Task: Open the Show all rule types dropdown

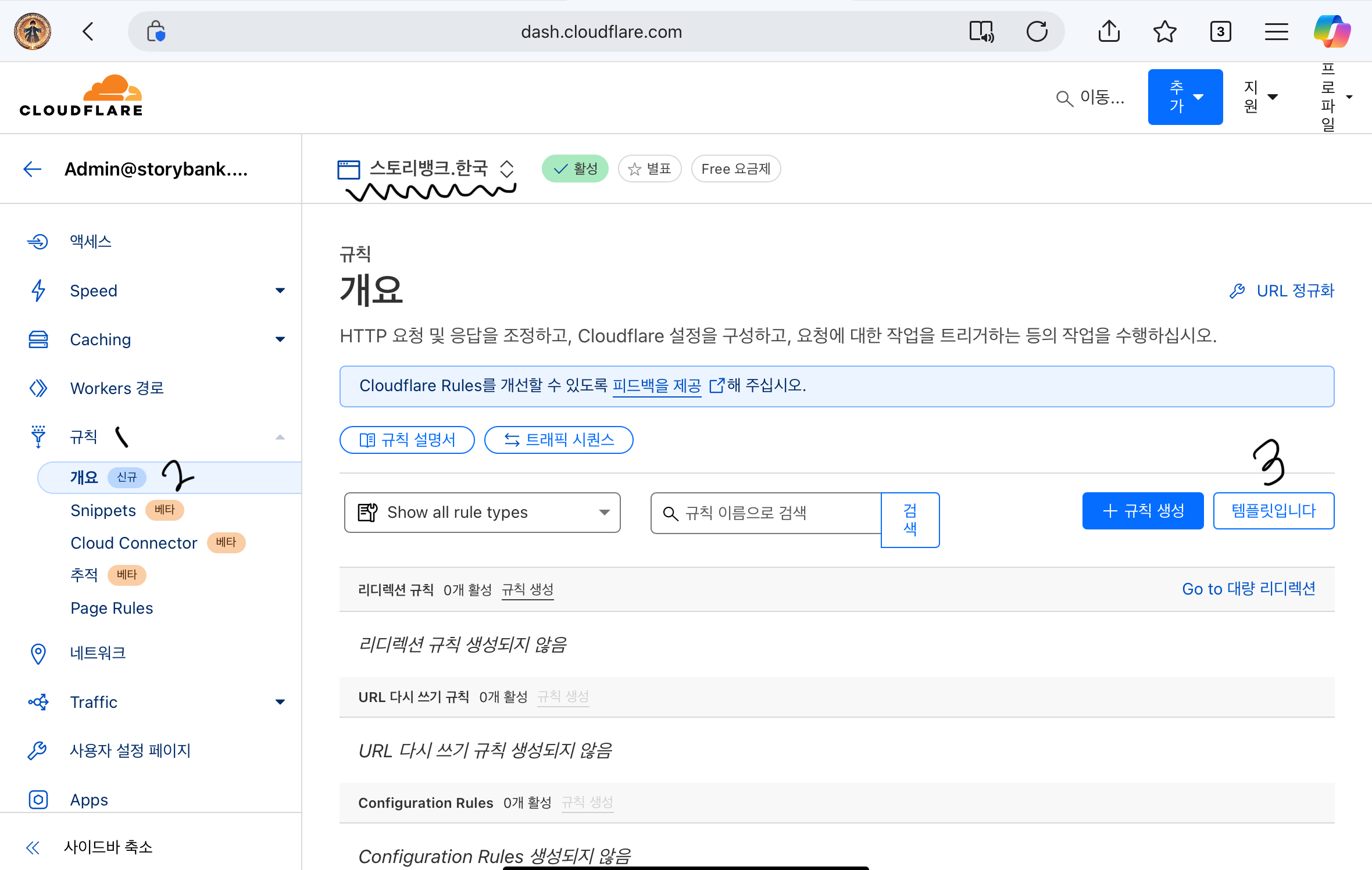Action: pyautogui.click(x=483, y=513)
